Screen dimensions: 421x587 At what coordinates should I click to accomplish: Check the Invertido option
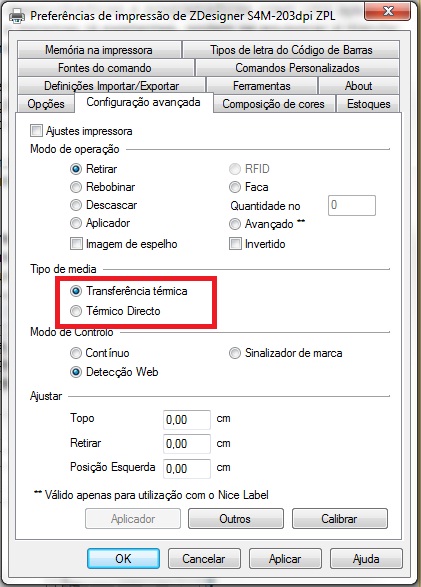(235, 244)
